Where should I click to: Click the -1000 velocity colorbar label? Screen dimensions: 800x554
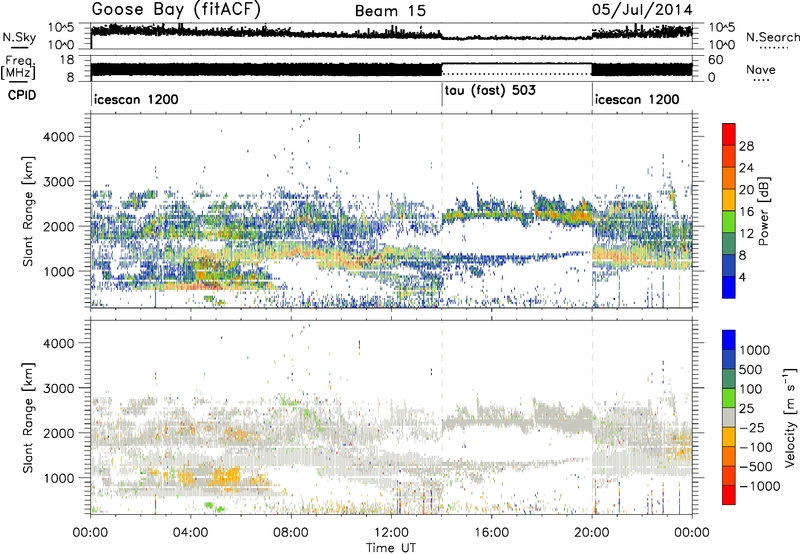click(760, 486)
